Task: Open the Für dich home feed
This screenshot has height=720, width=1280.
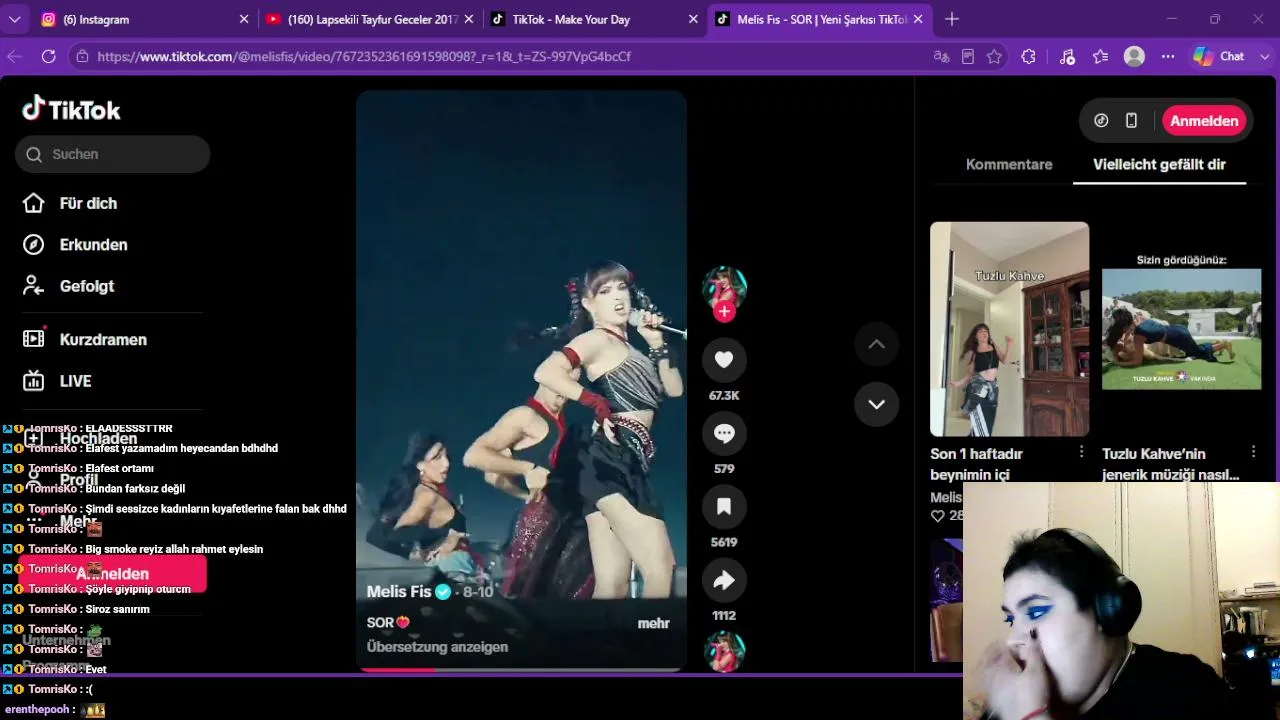Action: coord(70,203)
